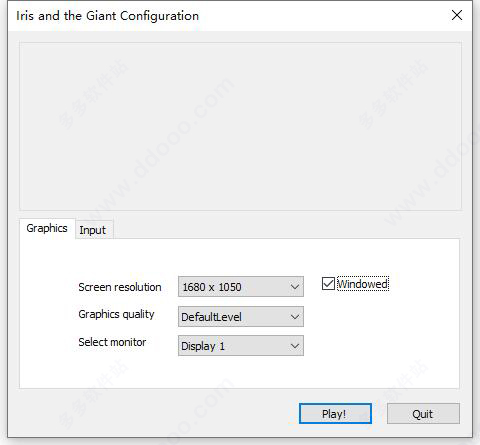Open the Select monitor dropdown
The height and width of the screenshot is (445, 480).
(x=241, y=346)
